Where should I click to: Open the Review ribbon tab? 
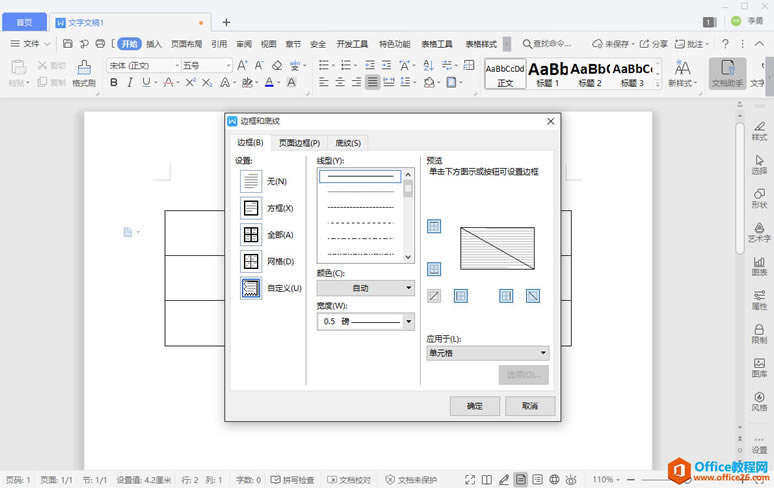pyautogui.click(x=244, y=44)
